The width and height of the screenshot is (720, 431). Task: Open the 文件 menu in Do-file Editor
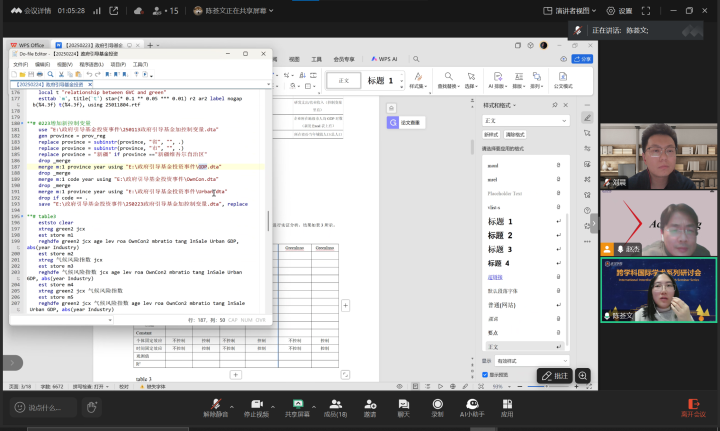point(20,63)
